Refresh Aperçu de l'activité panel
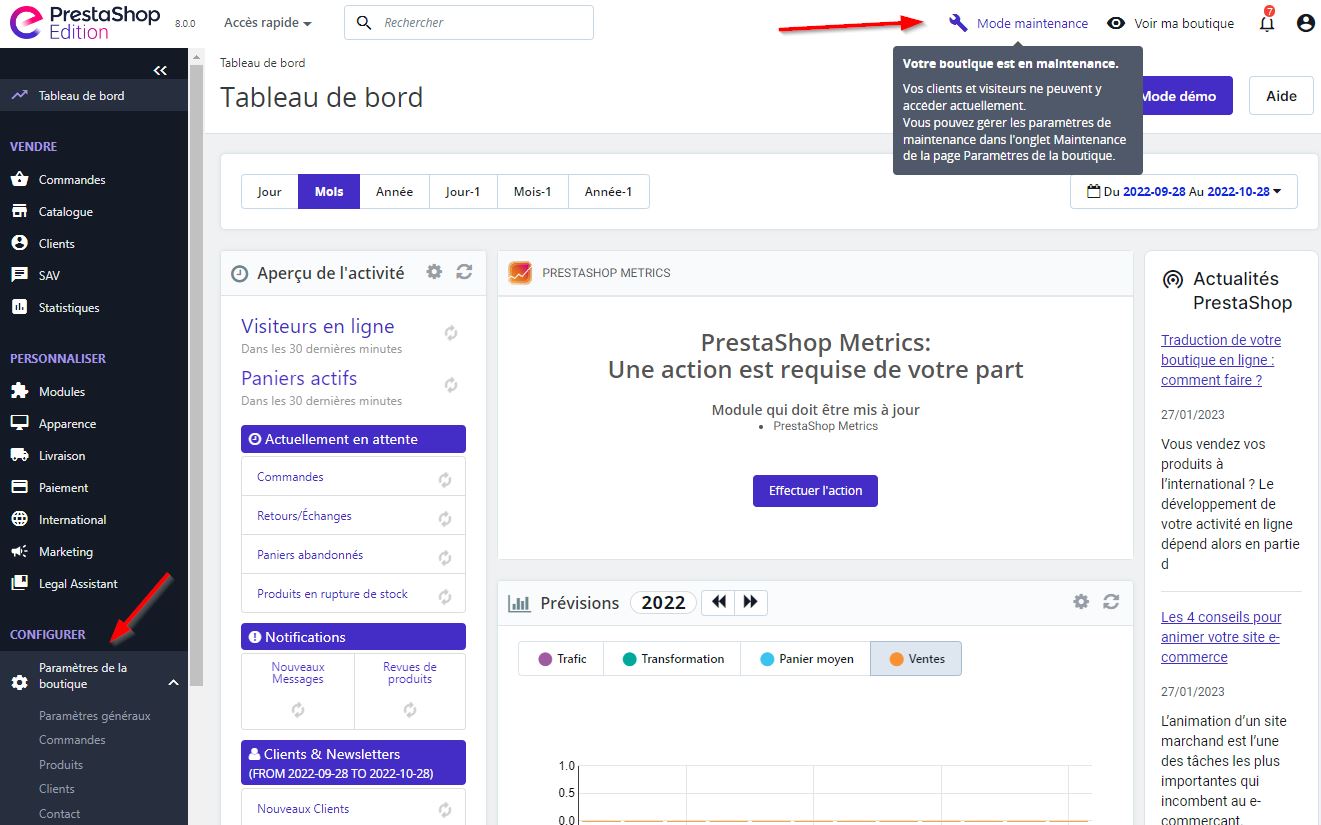1321x825 pixels. point(464,272)
